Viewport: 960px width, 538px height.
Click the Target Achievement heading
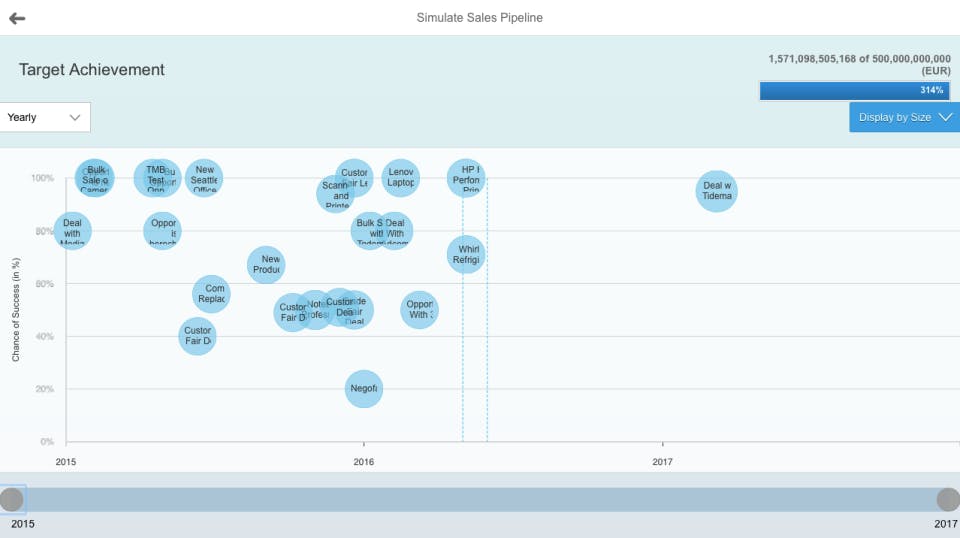92,70
